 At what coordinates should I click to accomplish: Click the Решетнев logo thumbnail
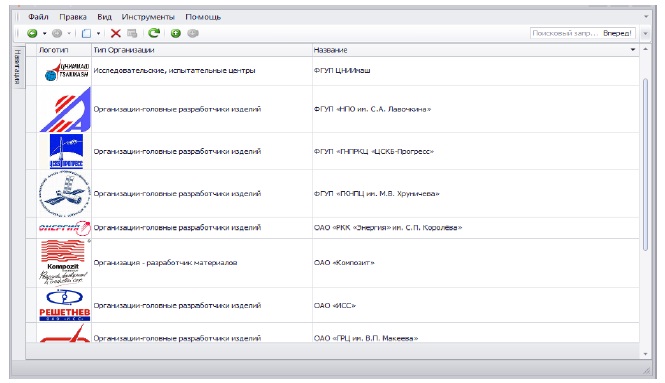tap(64, 305)
